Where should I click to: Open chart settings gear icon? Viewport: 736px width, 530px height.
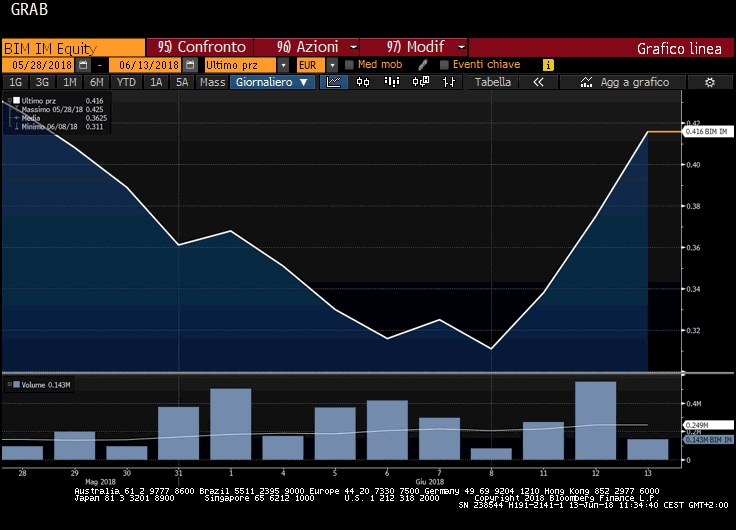click(709, 82)
